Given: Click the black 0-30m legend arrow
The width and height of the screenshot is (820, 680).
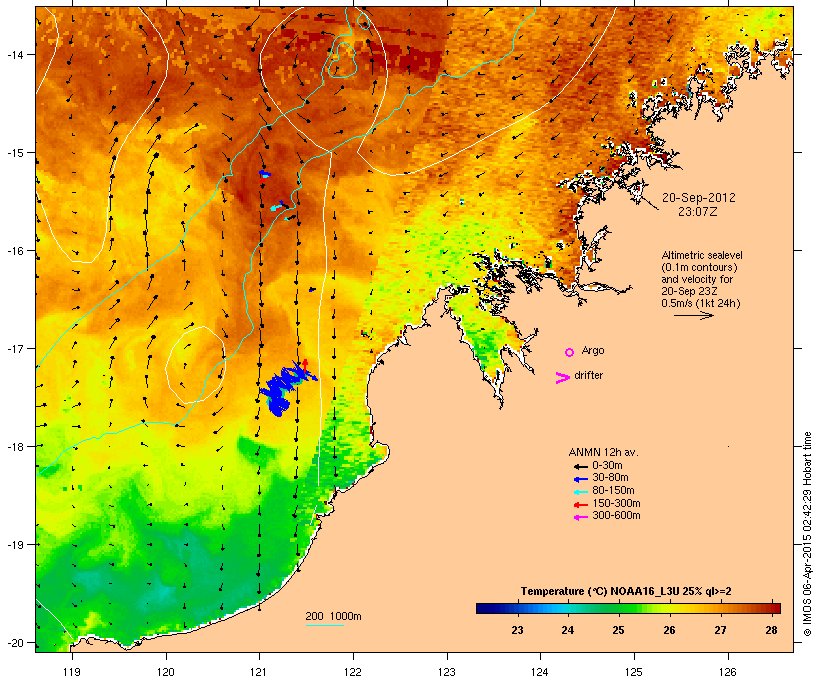Looking at the screenshot, I should pyautogui.click(x=580, y=466).
